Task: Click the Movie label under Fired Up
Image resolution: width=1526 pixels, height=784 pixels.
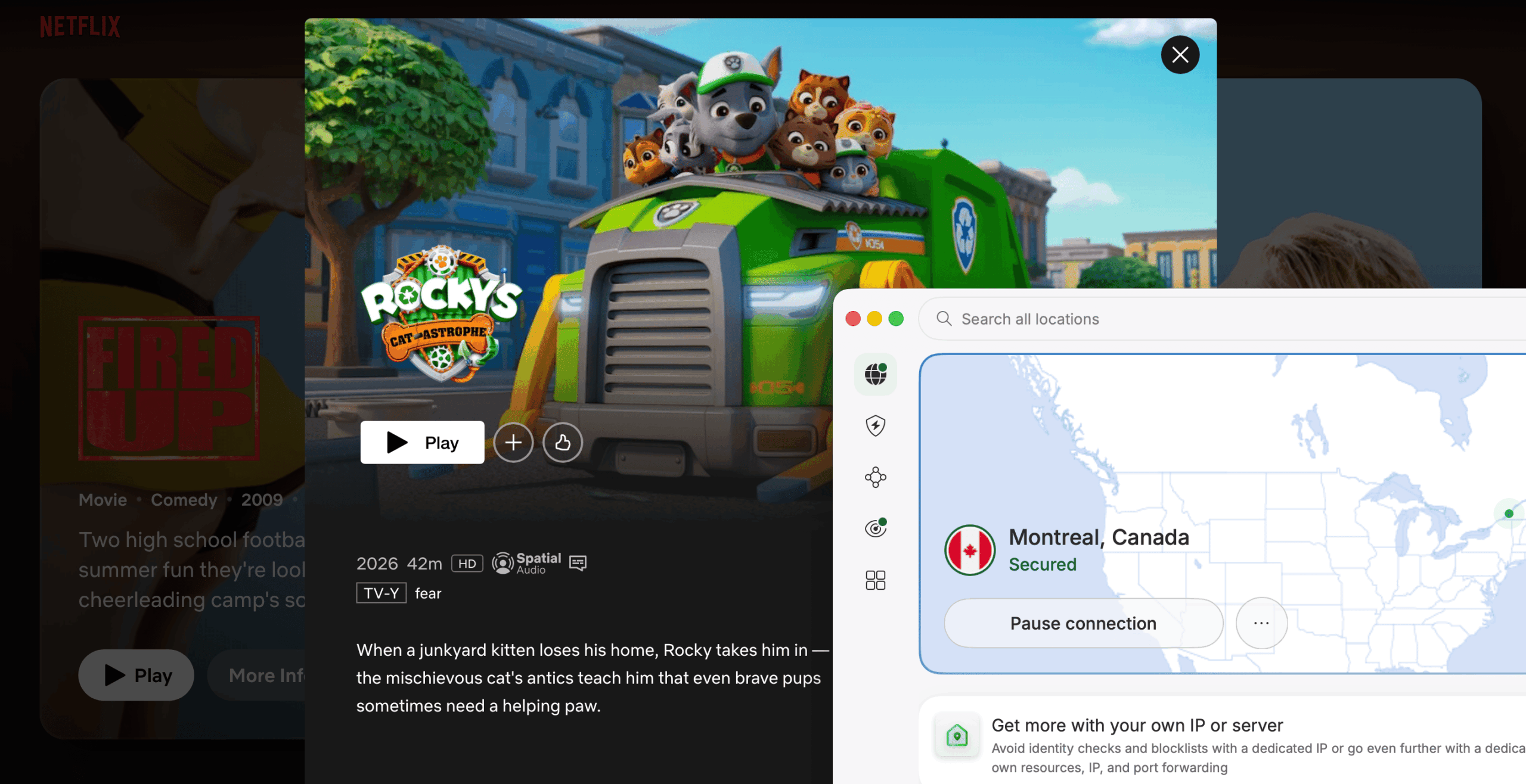Action: coord(103,500)
